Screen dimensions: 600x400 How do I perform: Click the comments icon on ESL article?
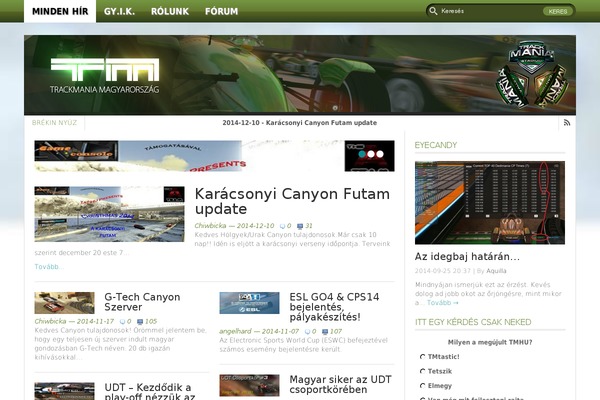click(x=307, y=332)
